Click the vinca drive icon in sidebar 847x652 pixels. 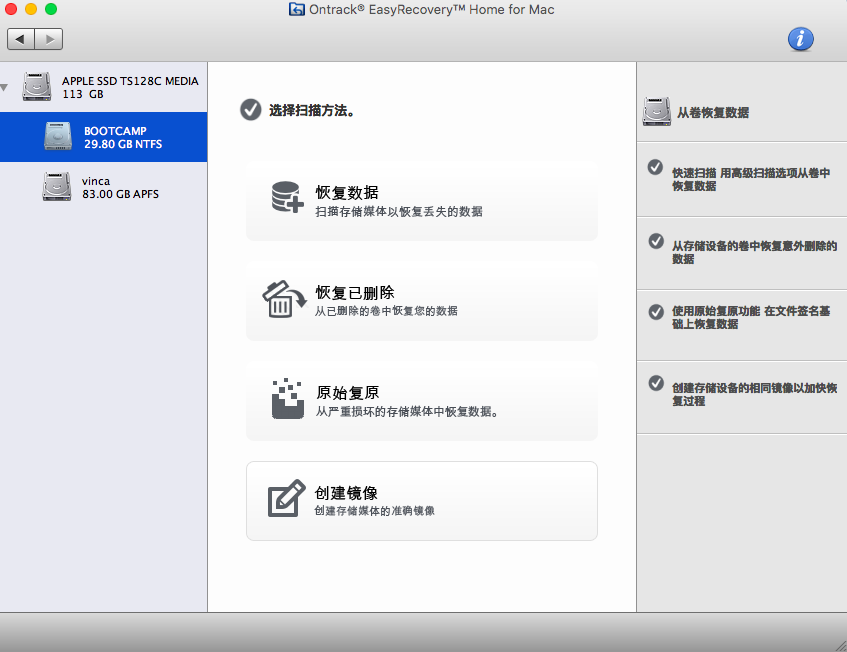57,187
